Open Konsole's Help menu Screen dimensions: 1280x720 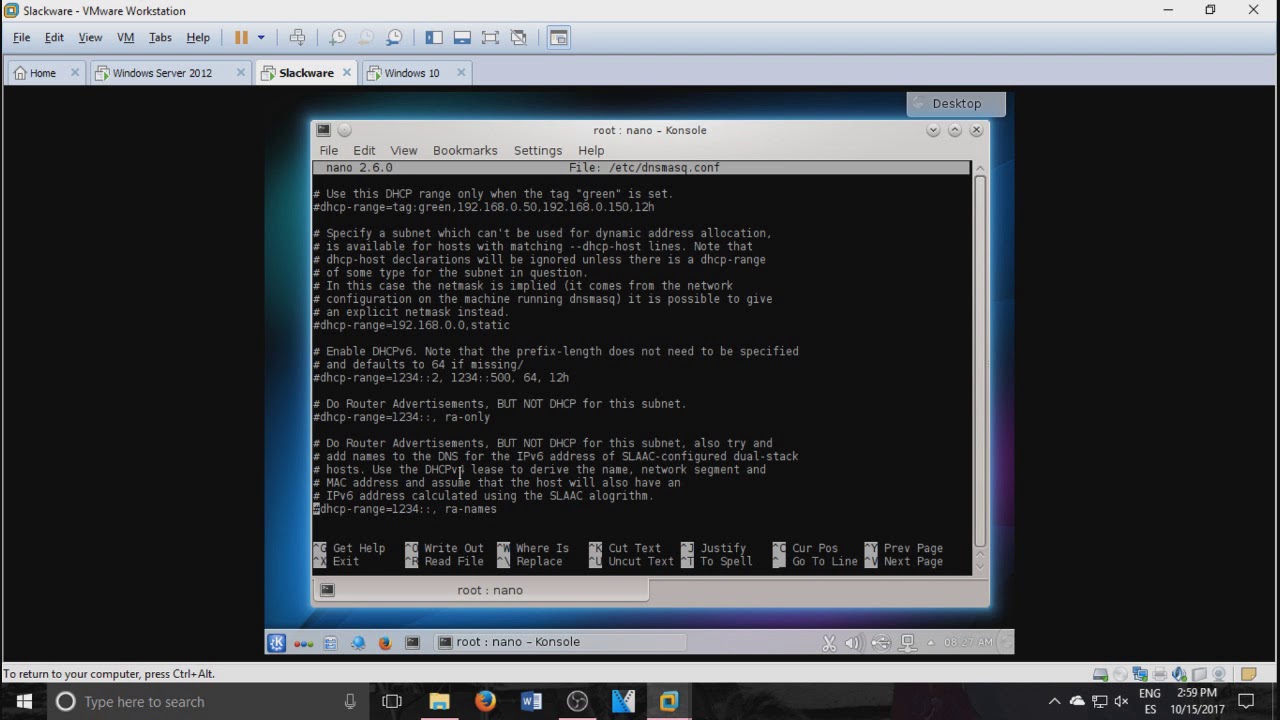point(591,150)
